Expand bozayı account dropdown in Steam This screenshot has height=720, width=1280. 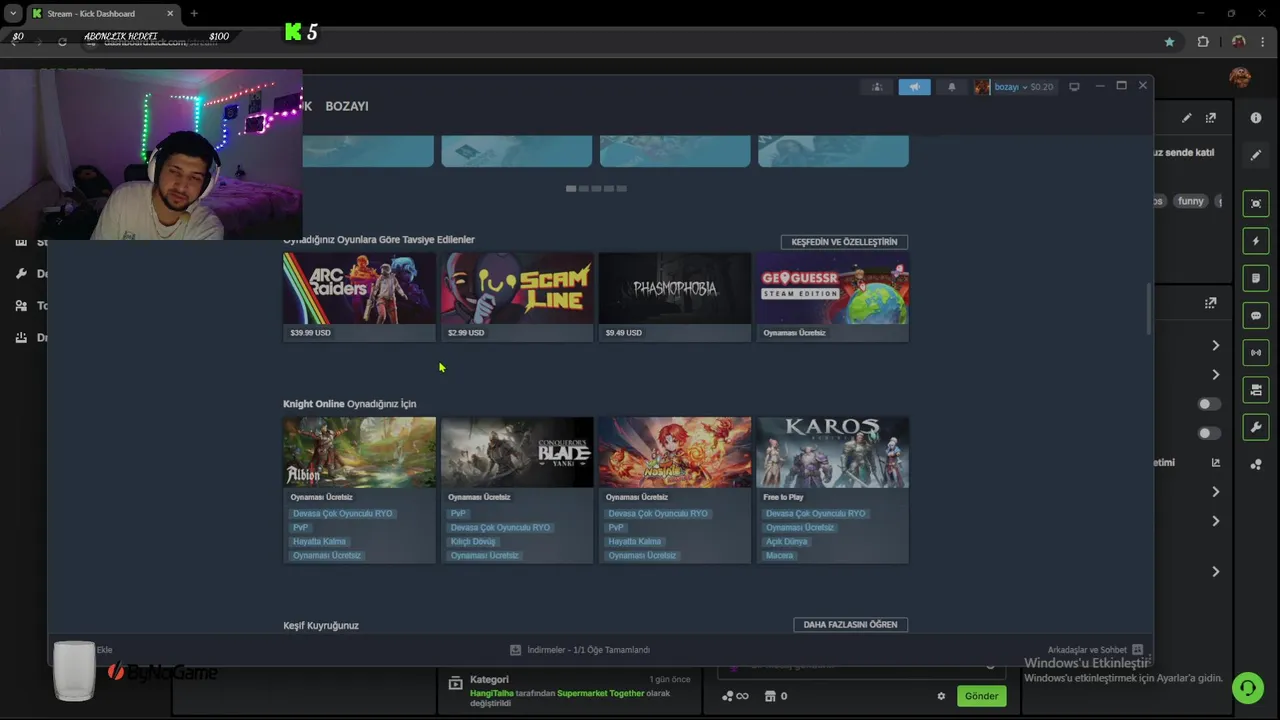pyautogui.click(x=1024, y=87)
